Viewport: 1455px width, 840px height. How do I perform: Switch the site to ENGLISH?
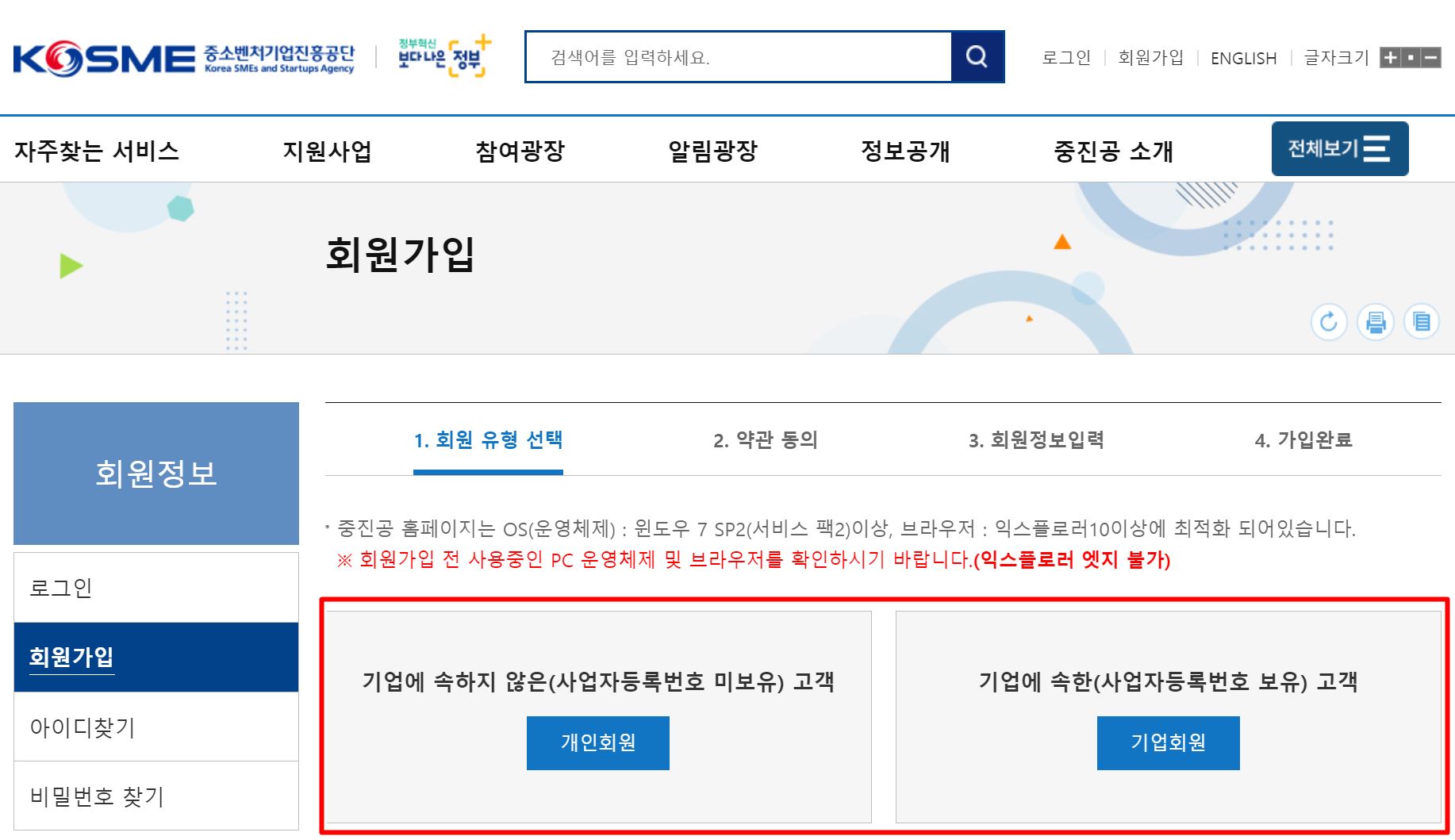point(1242,57)
